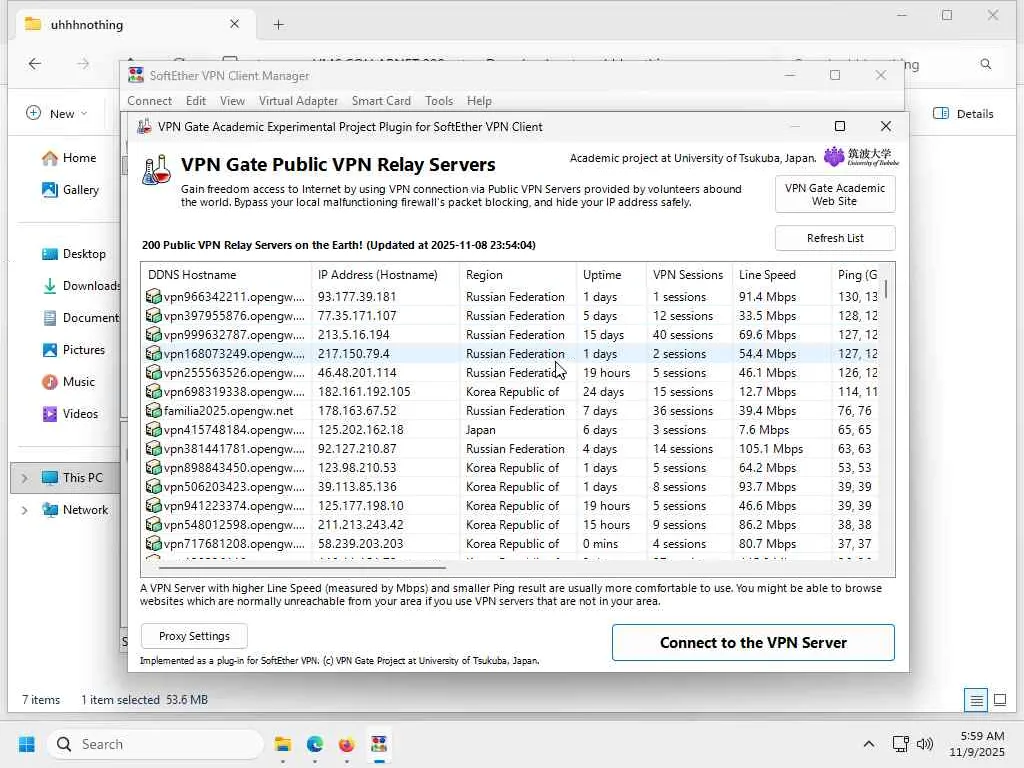Open the Edit menu
This screenshot has height=768, width=1024.
click(x=195, y=101)
